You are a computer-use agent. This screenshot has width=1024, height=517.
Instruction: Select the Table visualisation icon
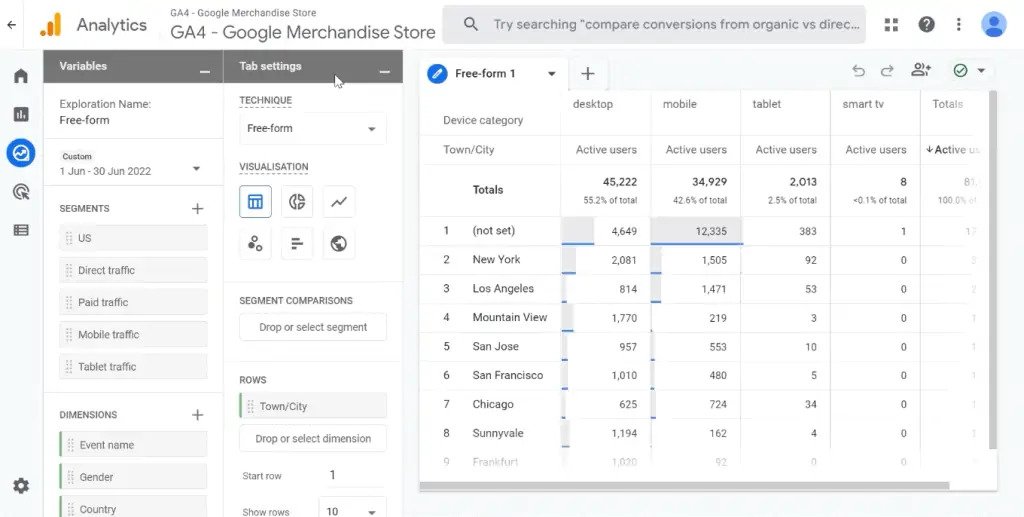click(255, 201)
